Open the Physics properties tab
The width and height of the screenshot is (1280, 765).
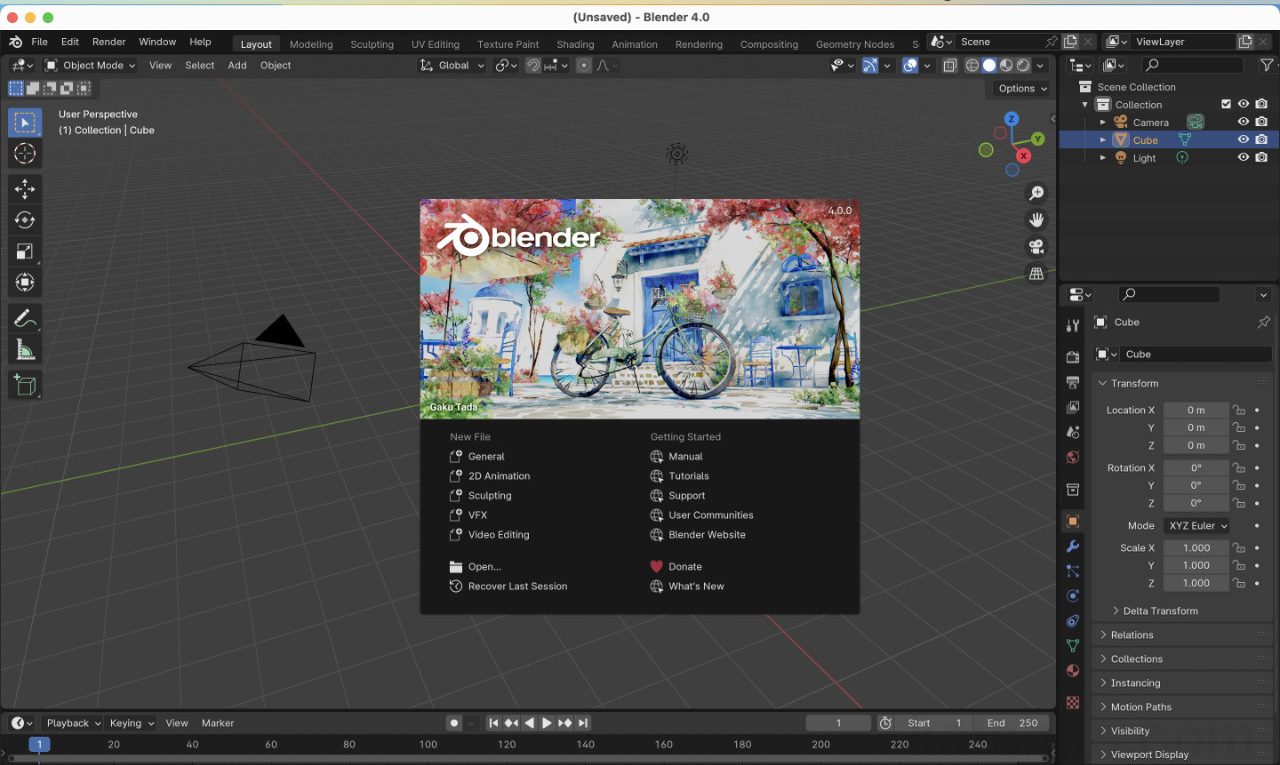point(1073,596)
